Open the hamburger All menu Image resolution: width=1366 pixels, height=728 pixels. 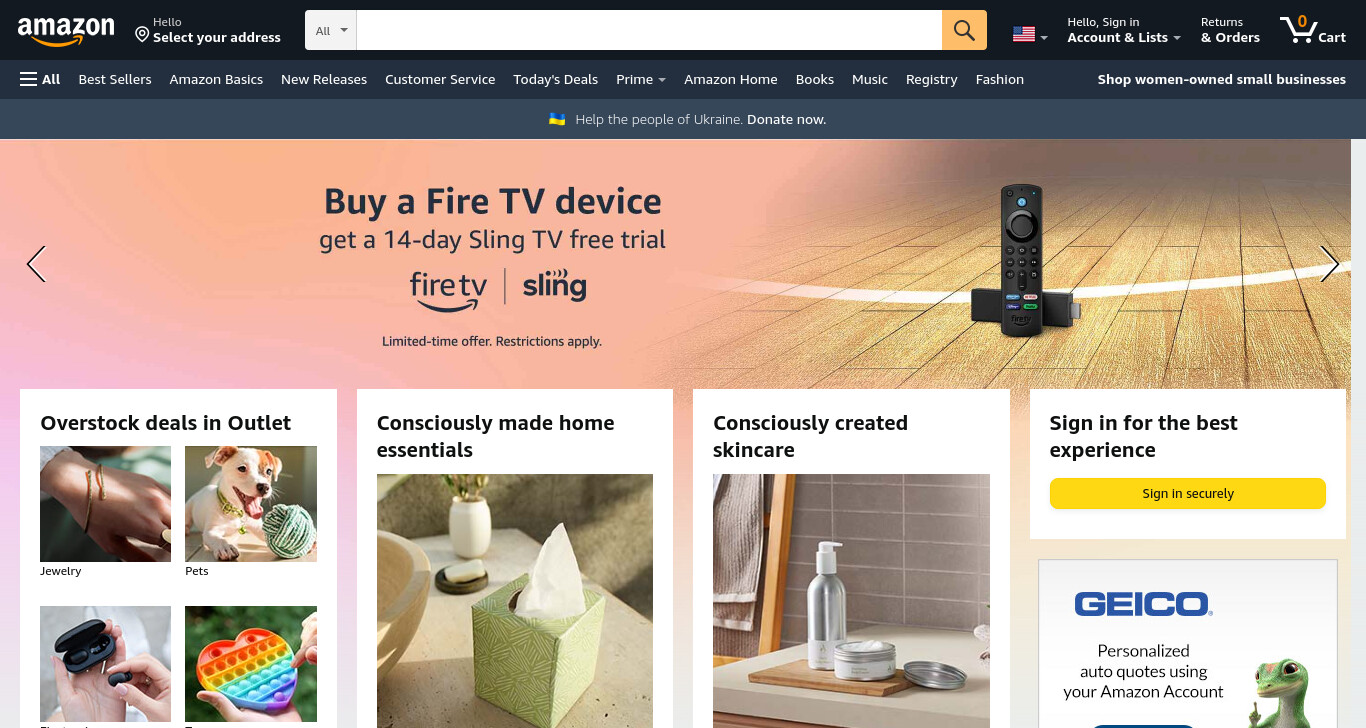point(40,79)
